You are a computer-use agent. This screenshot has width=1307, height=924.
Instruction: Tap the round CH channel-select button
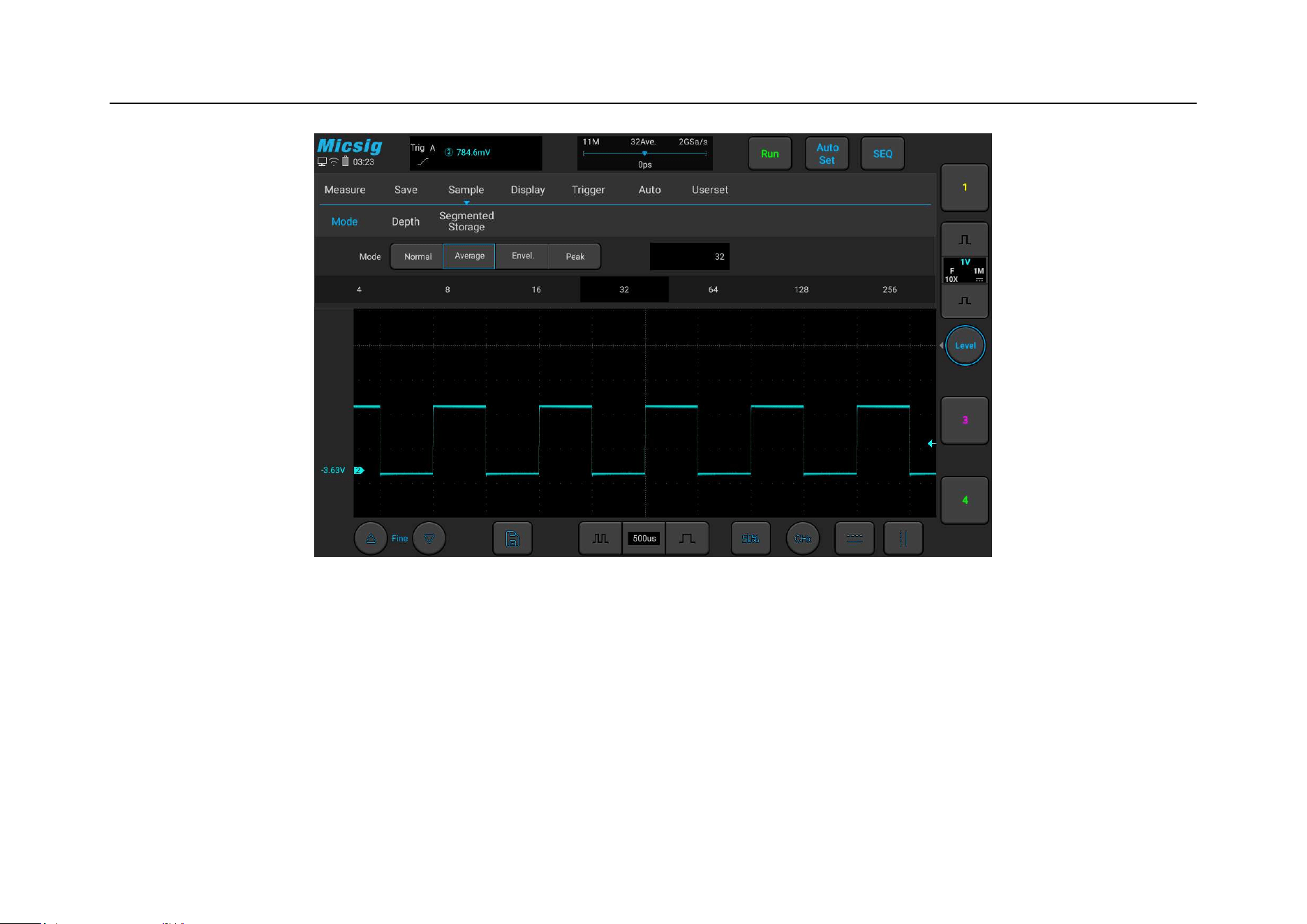coord(803,538)
